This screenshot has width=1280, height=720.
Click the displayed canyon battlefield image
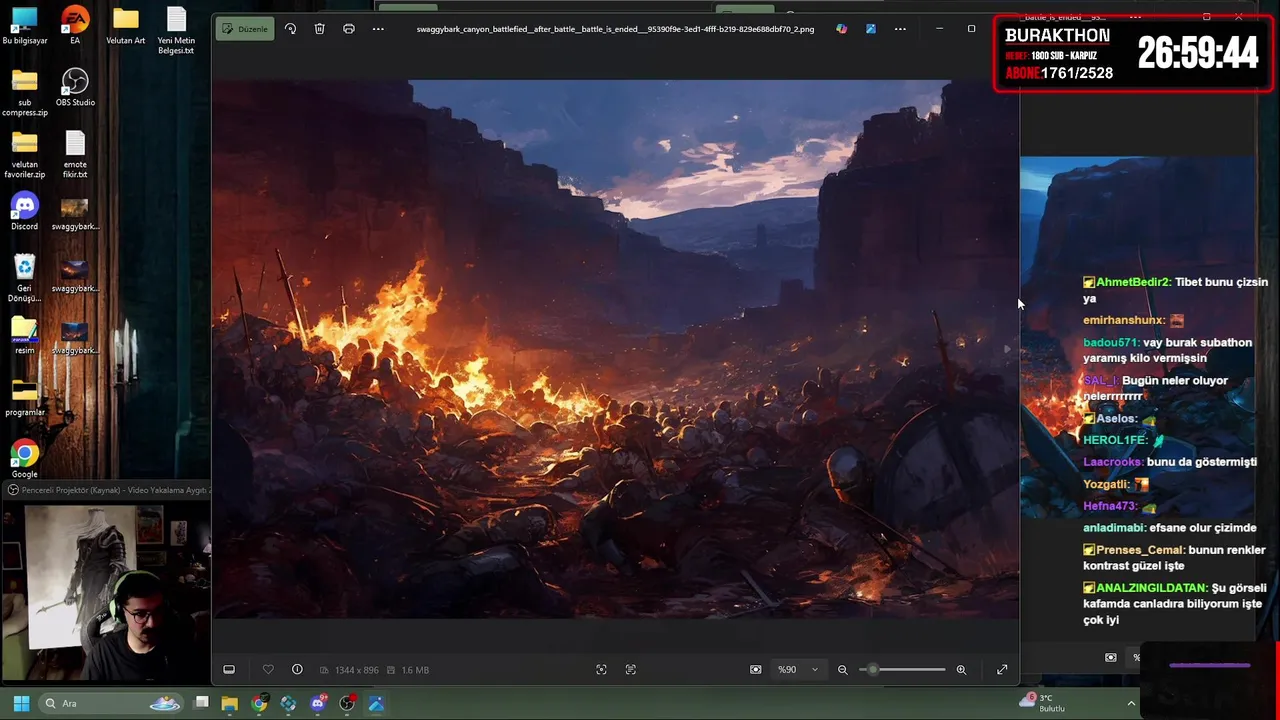(x=615, y=349)
